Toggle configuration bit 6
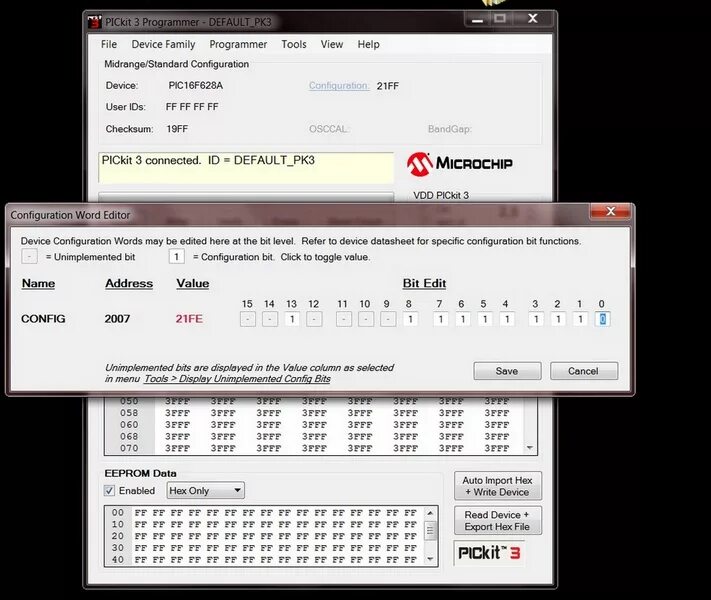 click(x=462, y=319)
